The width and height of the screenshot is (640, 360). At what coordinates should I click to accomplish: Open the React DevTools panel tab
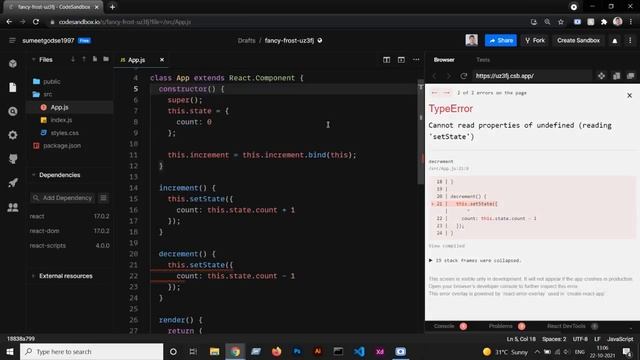(566, 326)
